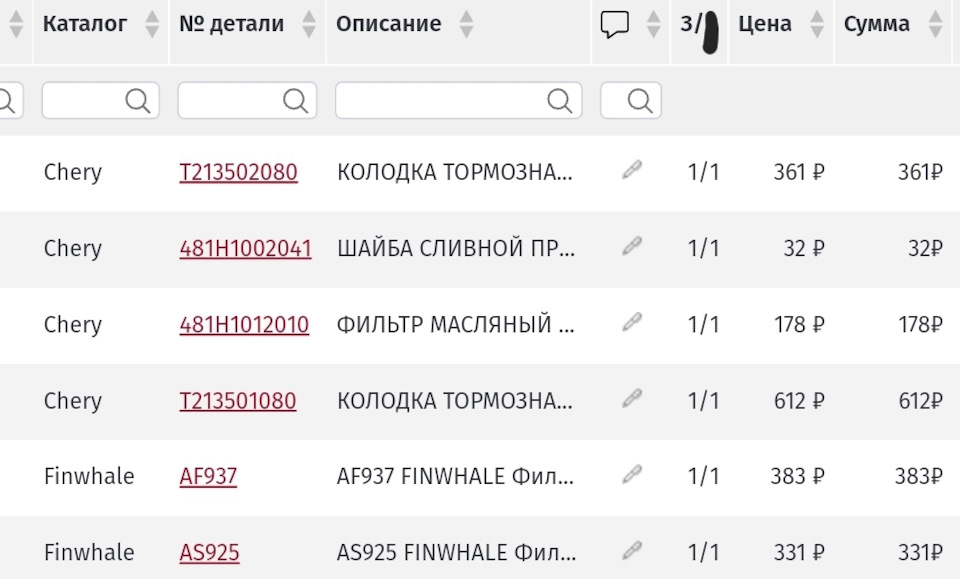The width and height of the screenshot is (960, 579).
Task: Open part number link 481H1002041
Action: (245, 248)
